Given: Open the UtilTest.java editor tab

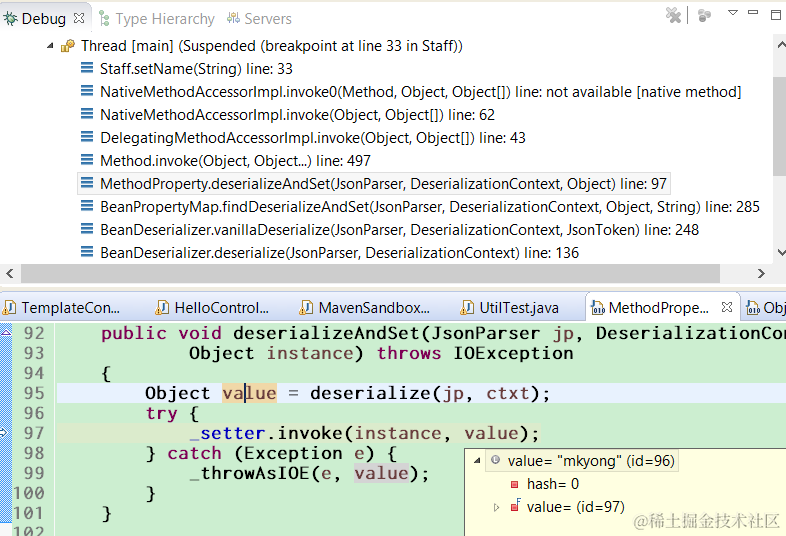Looking at the screenshot, I should [x=510, y=307].
